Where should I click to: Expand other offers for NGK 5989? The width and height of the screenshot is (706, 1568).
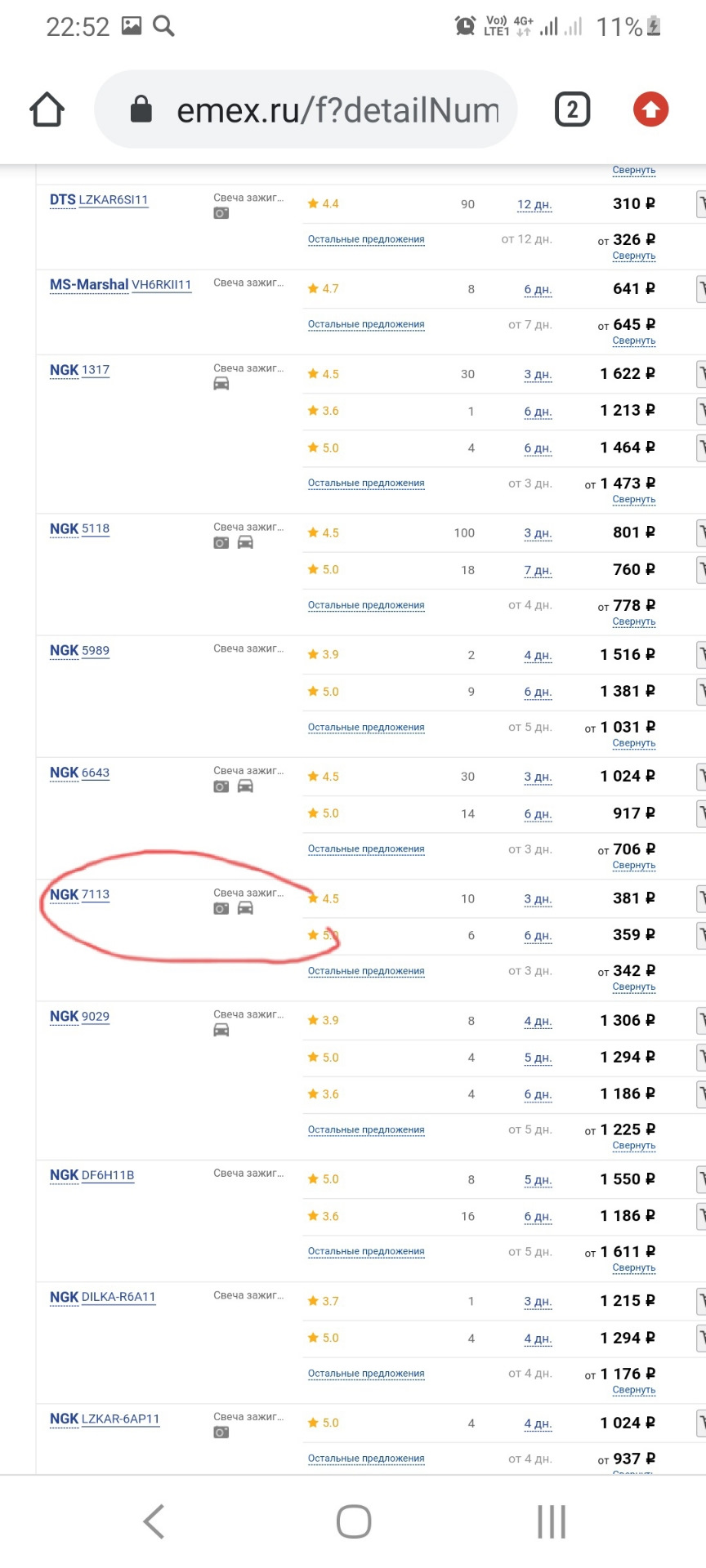point(366,727)
